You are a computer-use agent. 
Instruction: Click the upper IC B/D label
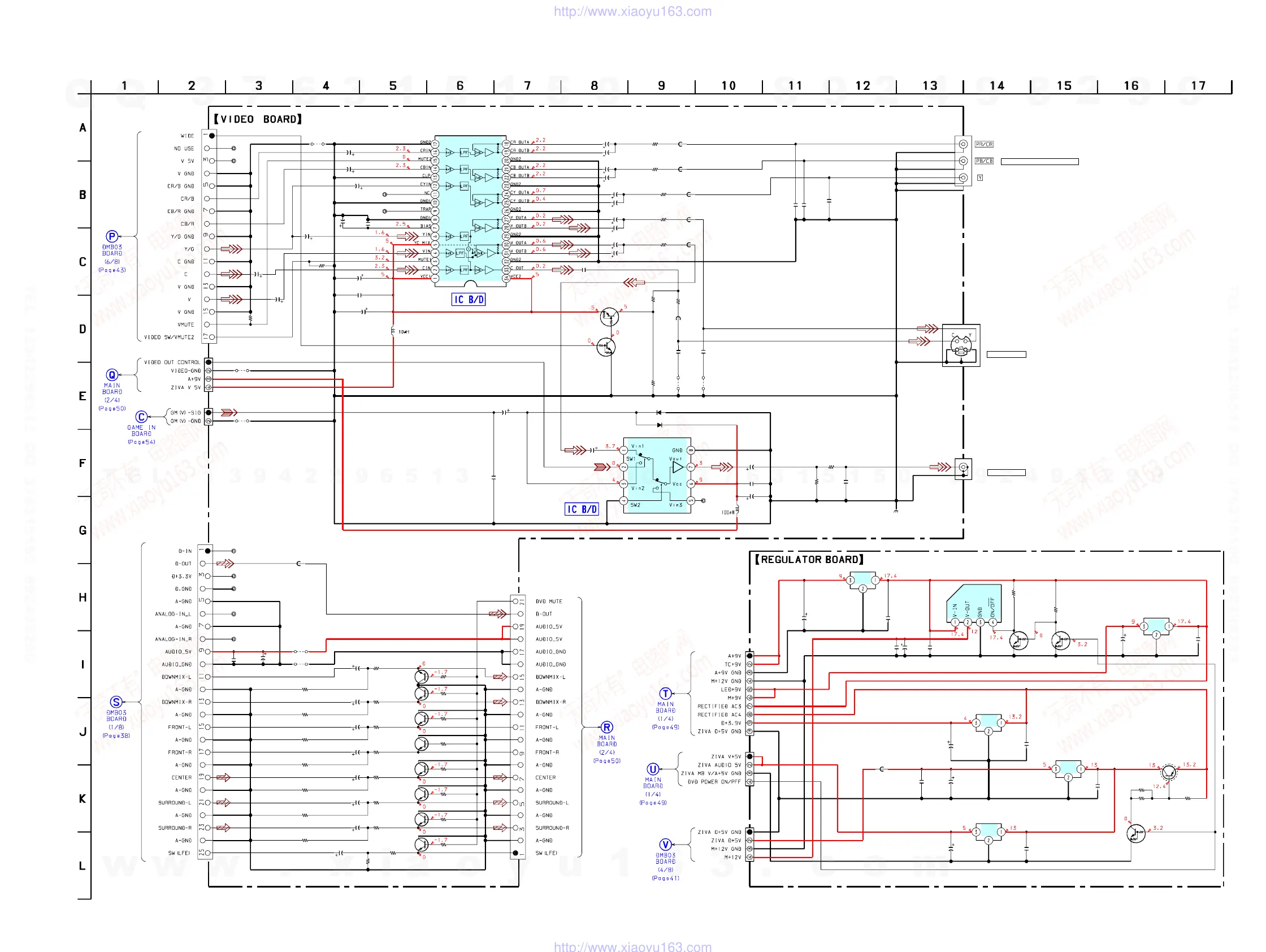click(x=468, y=300)
